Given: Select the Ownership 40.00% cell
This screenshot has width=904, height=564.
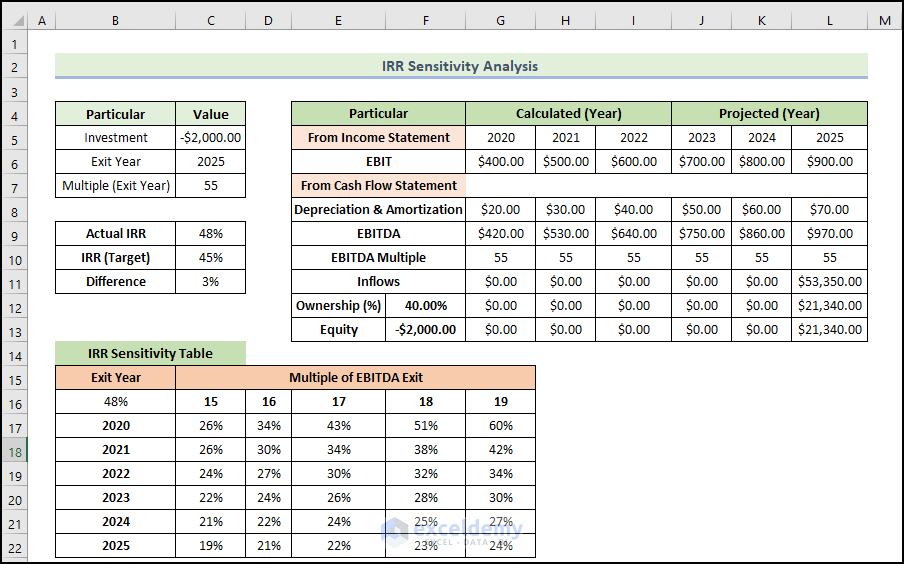Looking at the screenshot, I should click(x=425, y=306).
